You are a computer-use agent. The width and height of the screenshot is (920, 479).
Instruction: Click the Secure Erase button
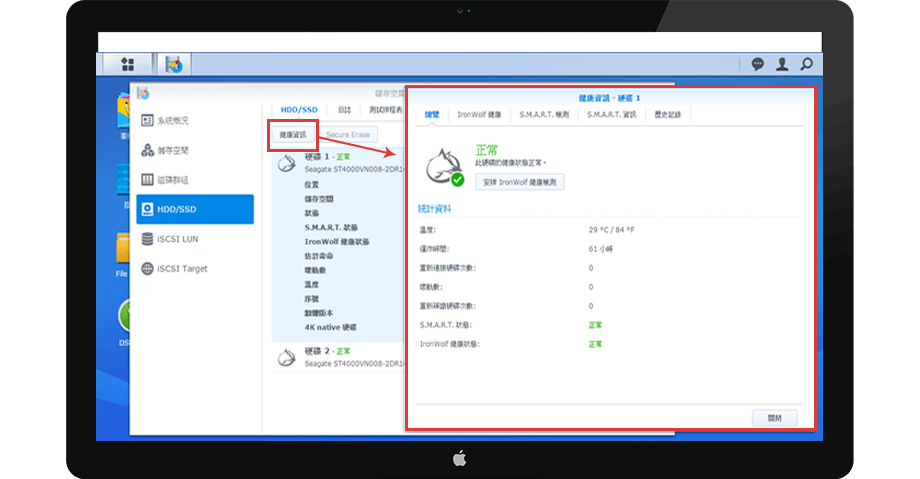click(x=348, y=135)
